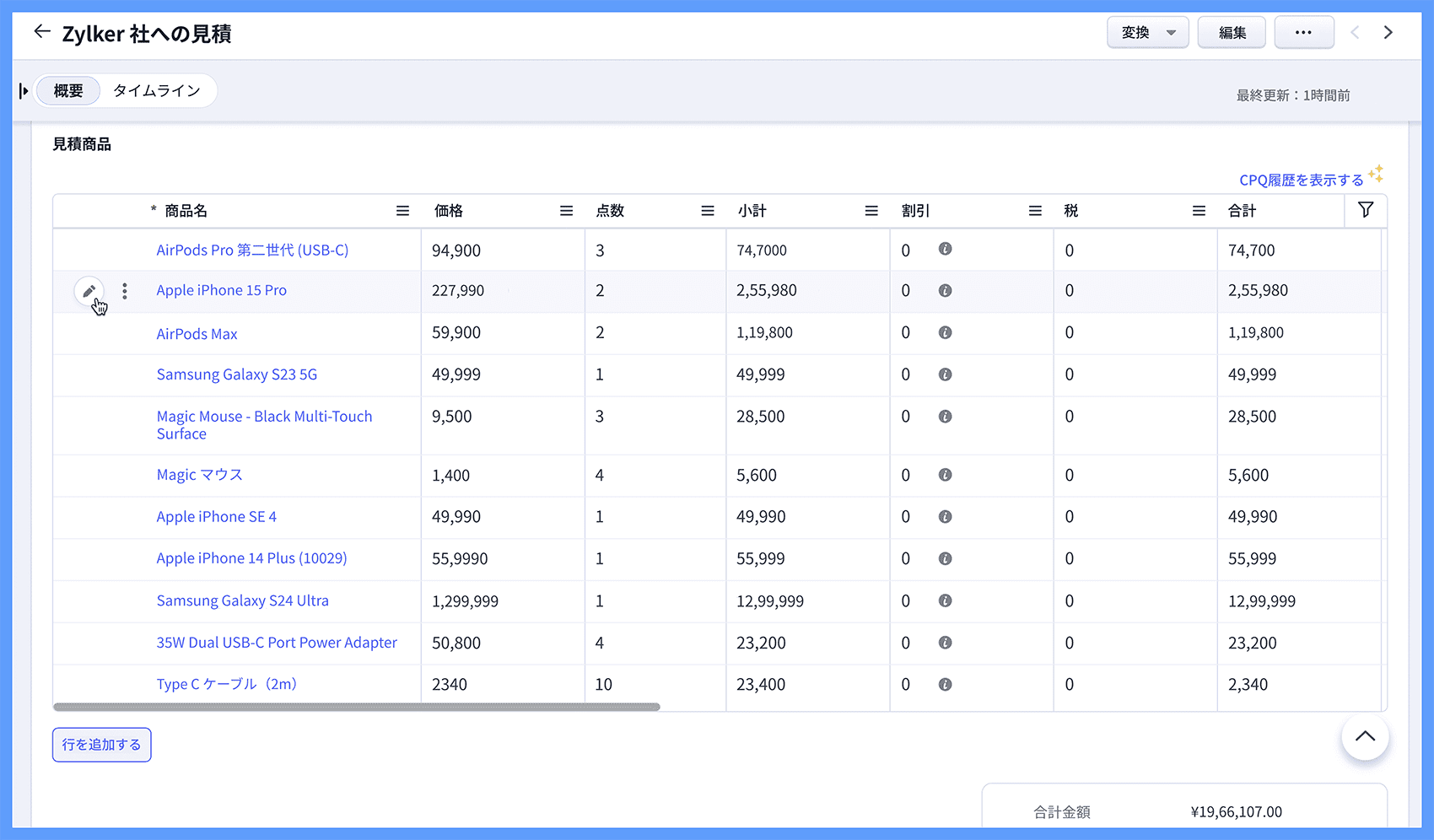Open 商品名 column menu icon

(x=402, y=211)
